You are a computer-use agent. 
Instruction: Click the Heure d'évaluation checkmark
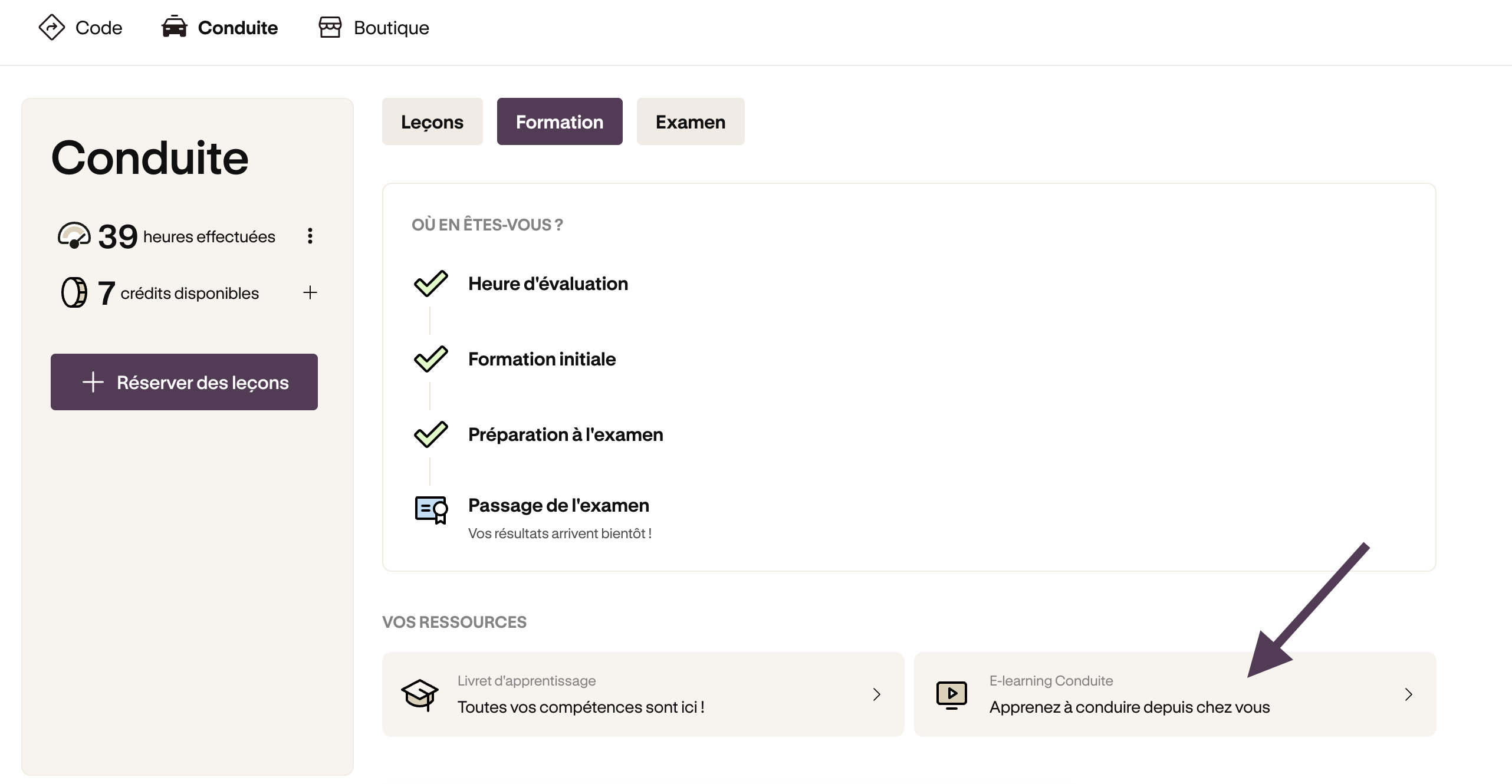point(431,284)
